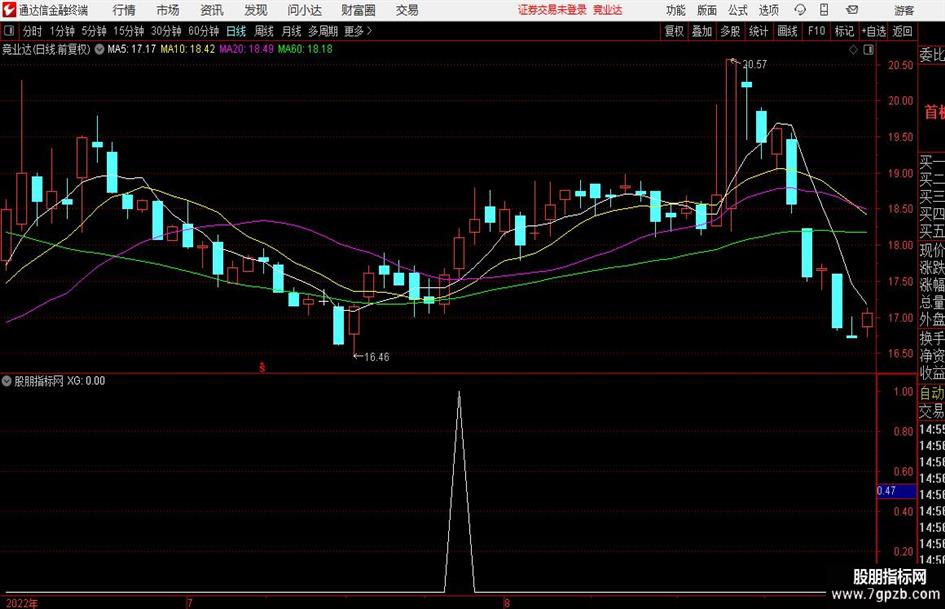This screenshot has width=945, height=609.
Task: Click the month 8 time axis marker
Action: [507, 603]
